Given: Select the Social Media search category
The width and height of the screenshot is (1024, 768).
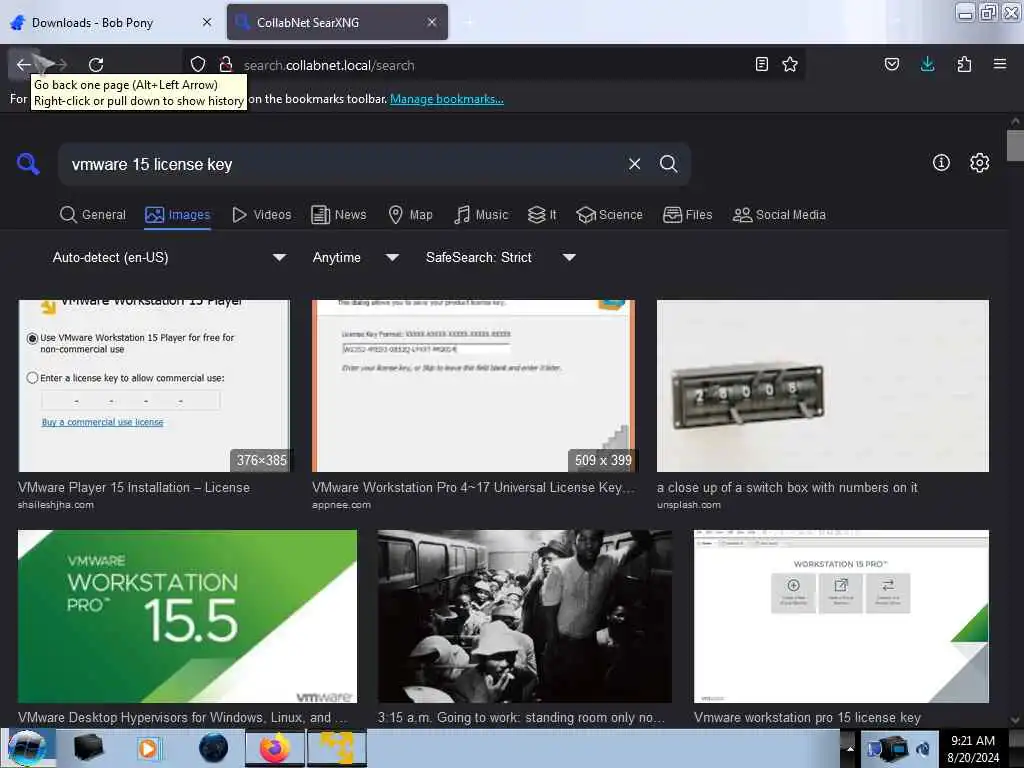Looking at the screenshot, I should (779, 215).
